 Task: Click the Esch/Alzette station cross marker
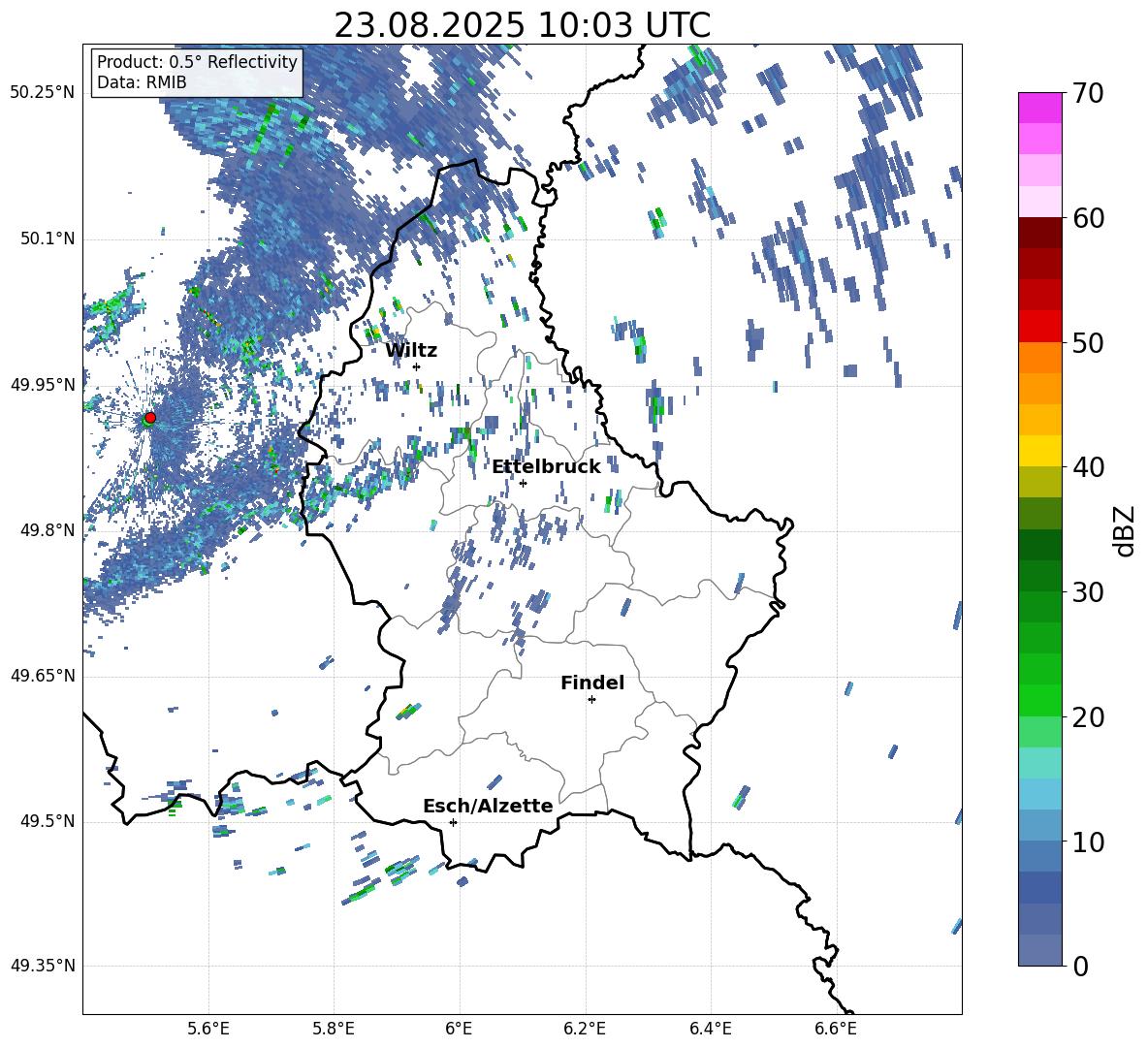[x=453, y=822]
